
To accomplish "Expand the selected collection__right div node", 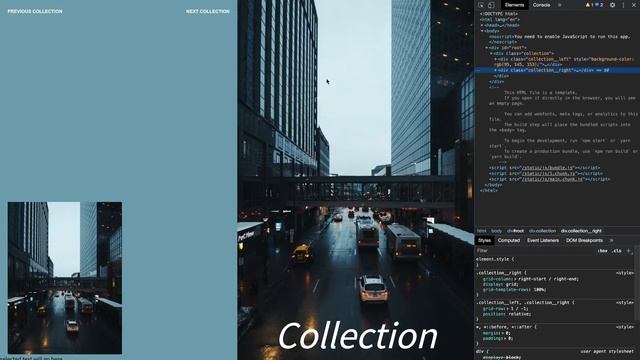I will point(496,70).
